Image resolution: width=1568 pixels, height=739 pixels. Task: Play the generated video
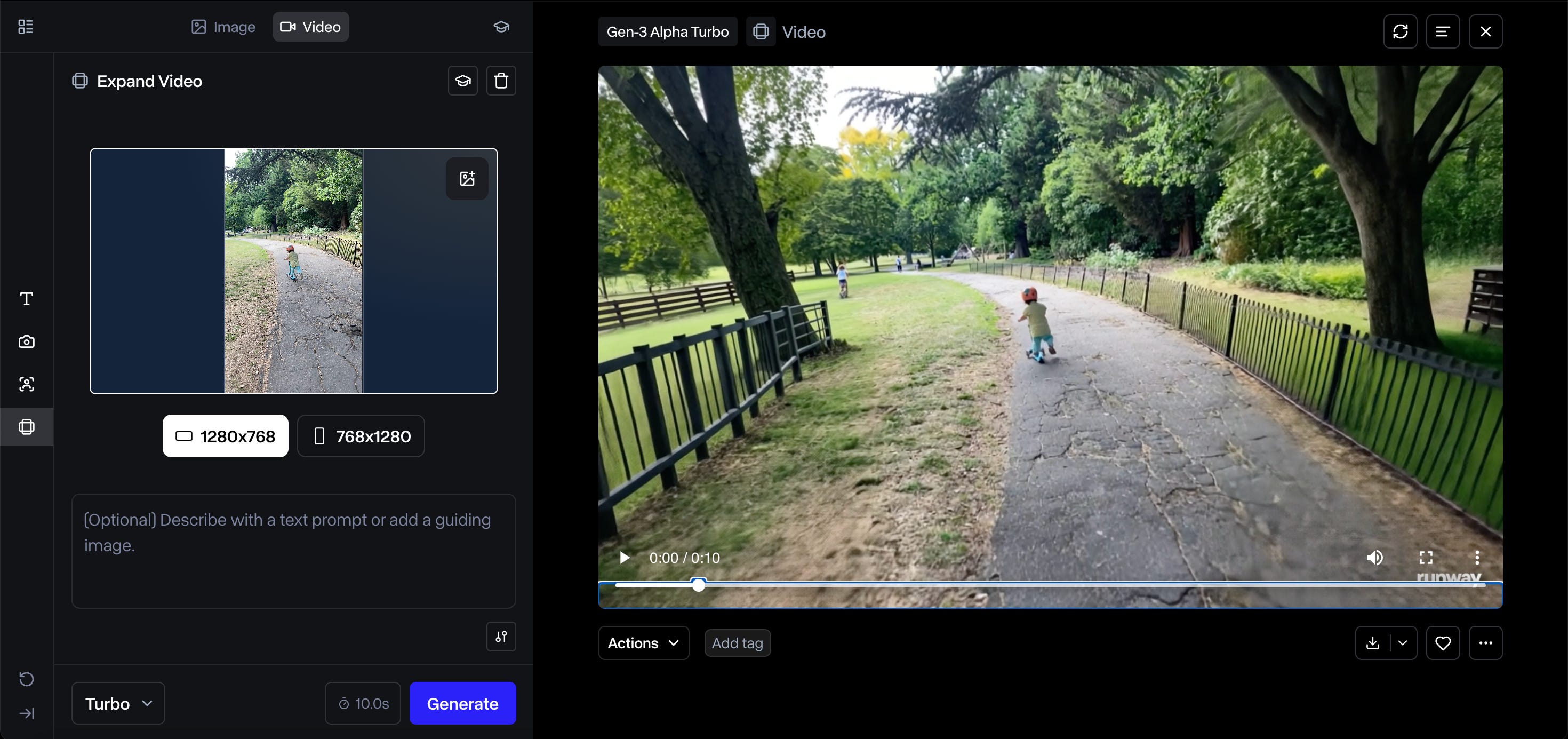[x=624, y=558]
